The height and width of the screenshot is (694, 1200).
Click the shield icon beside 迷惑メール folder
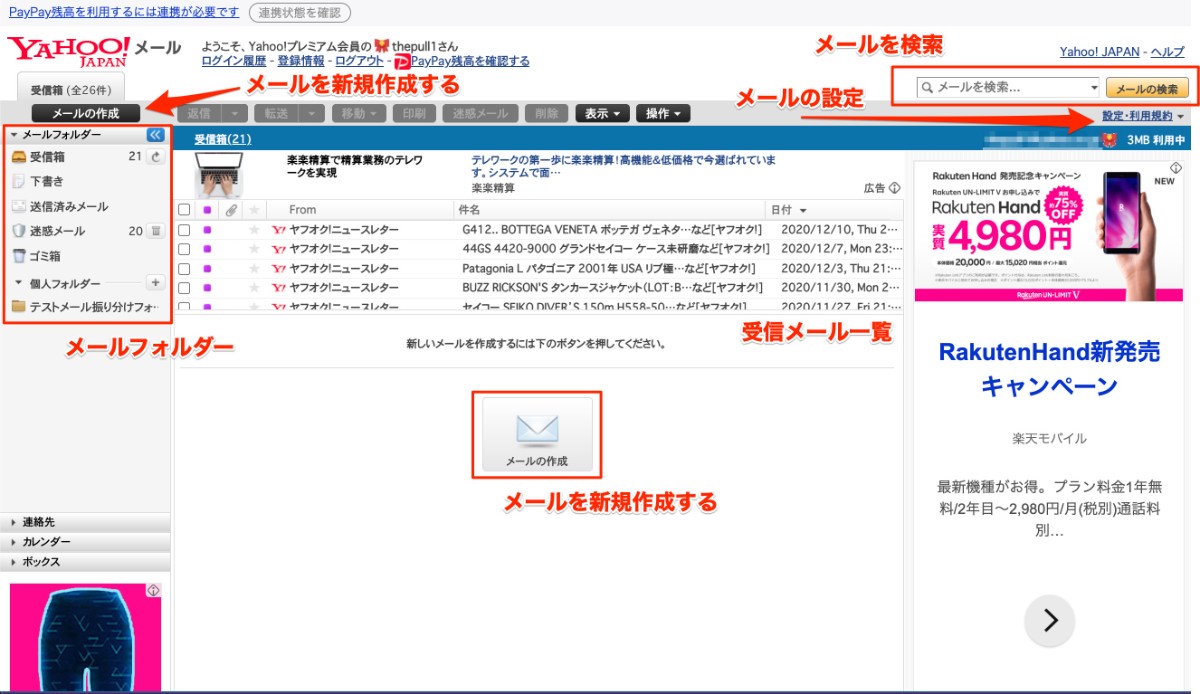tap(18, 231)
